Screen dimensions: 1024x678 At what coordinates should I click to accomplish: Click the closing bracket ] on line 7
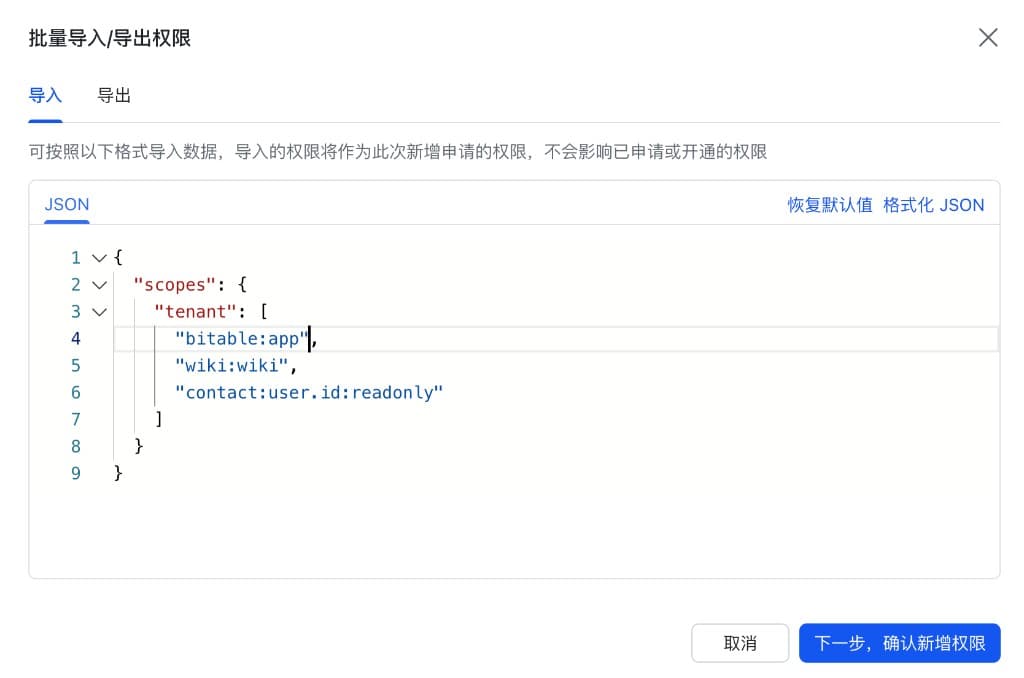pyautogui.click(x=159, y=419)
